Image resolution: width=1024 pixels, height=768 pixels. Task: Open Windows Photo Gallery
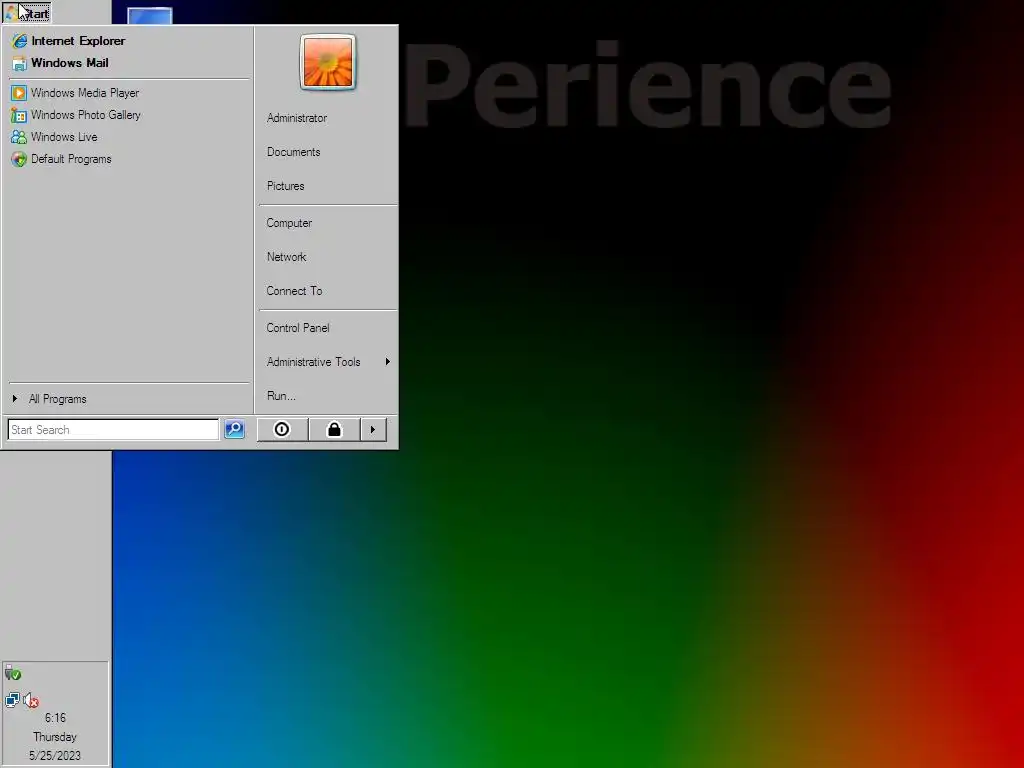click(129, 115)
